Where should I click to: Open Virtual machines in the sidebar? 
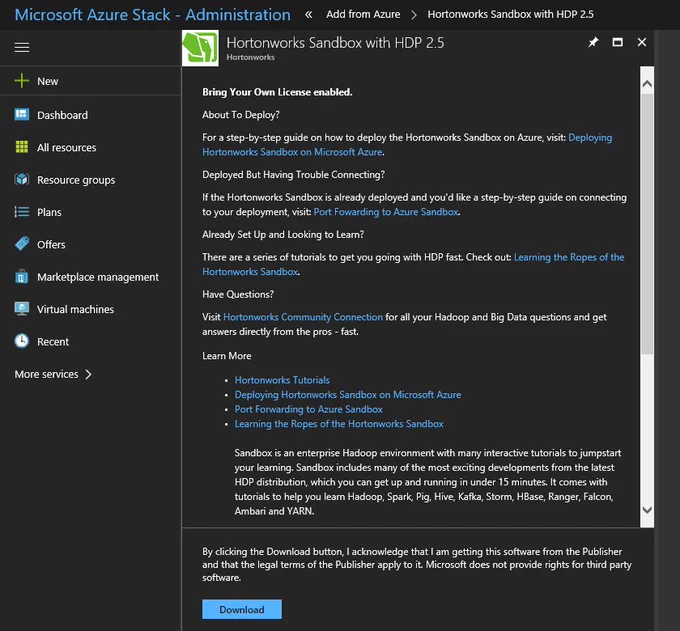tap(75, 309)
